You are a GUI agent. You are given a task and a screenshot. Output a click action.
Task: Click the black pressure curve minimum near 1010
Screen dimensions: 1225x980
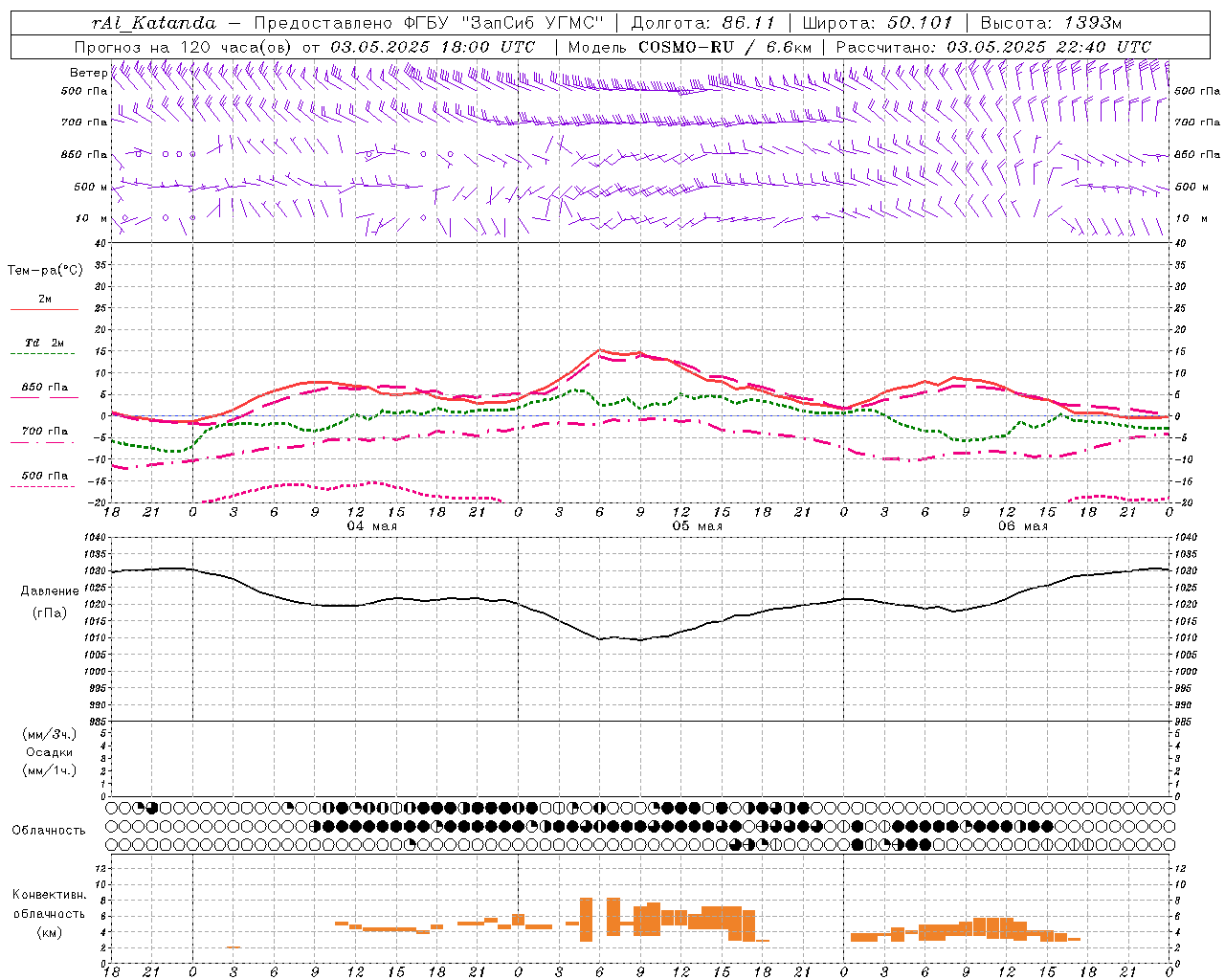pyautogui.click(x=640, y=639)
